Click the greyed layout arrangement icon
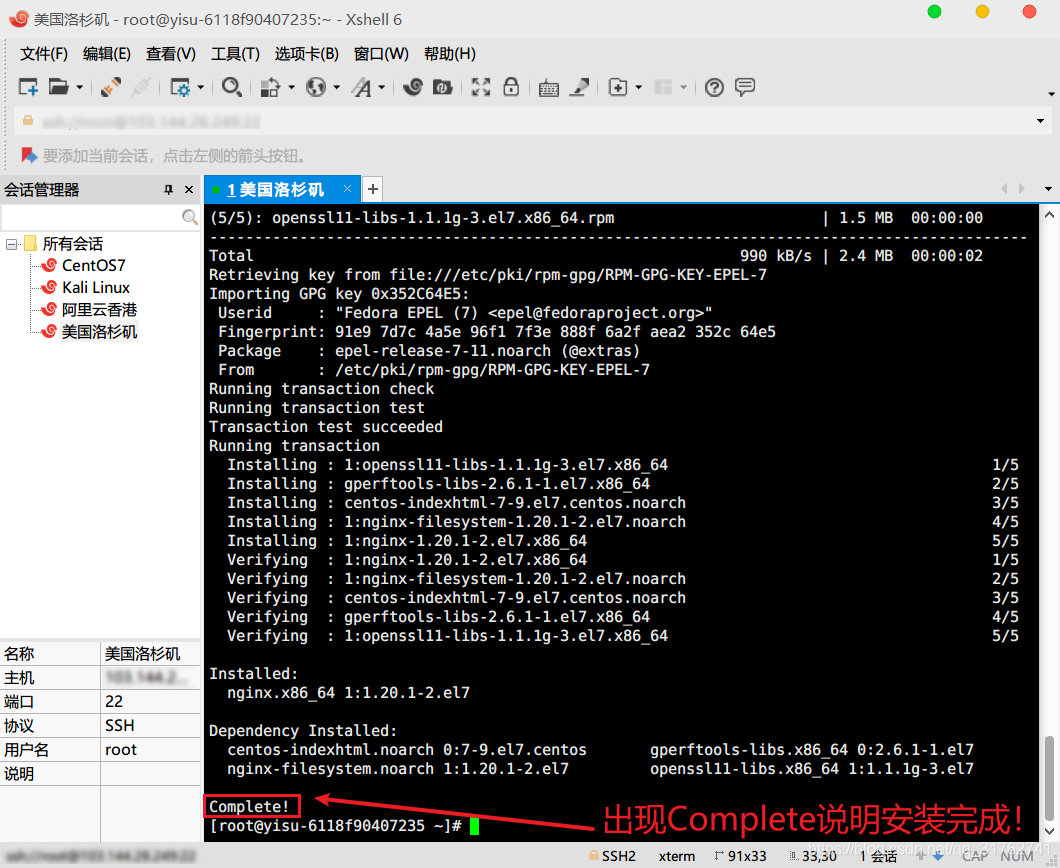 [663, 87]
